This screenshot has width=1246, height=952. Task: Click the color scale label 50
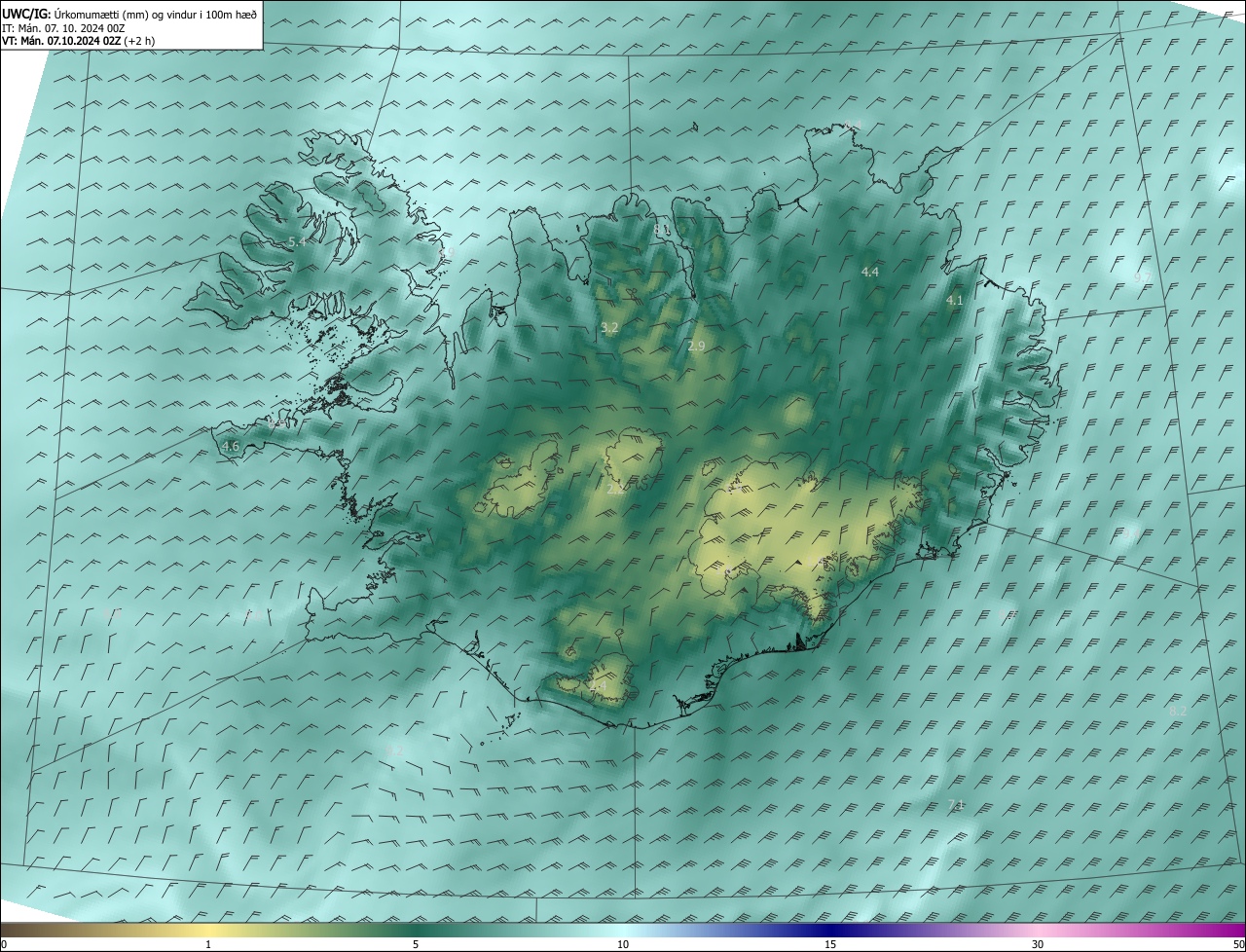coord(1238,944)
